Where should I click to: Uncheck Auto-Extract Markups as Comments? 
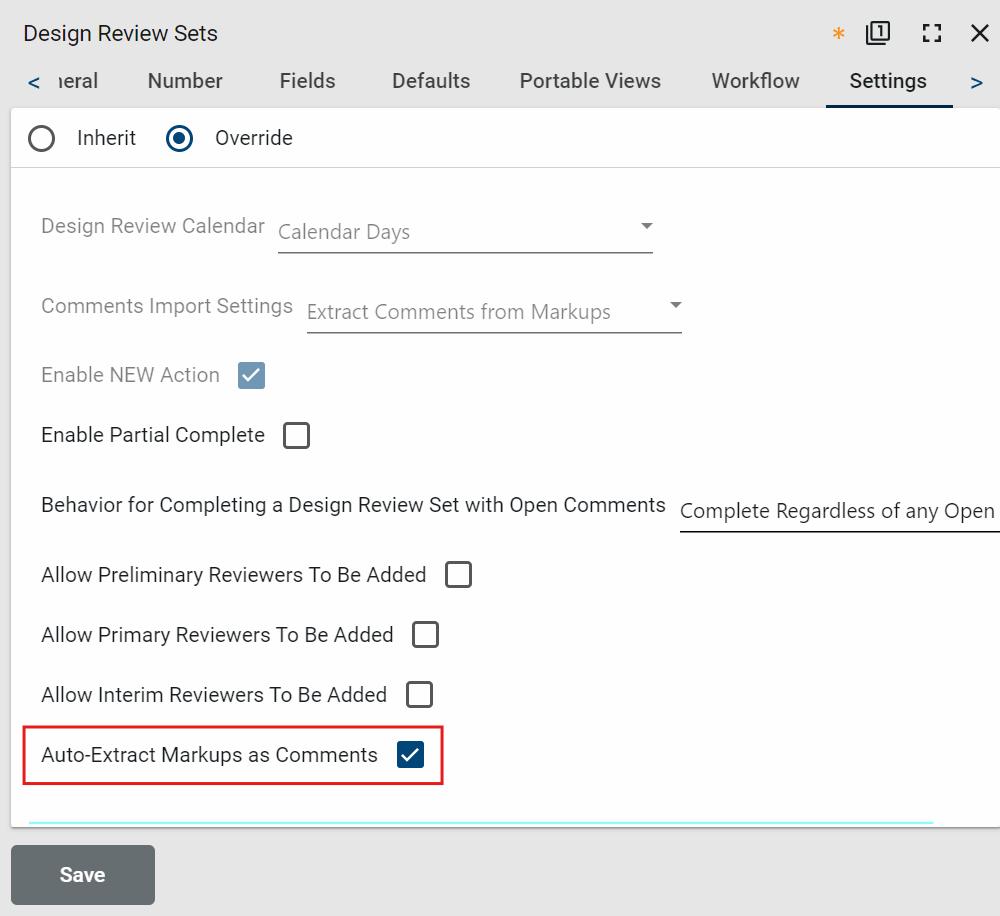[410, 755]
